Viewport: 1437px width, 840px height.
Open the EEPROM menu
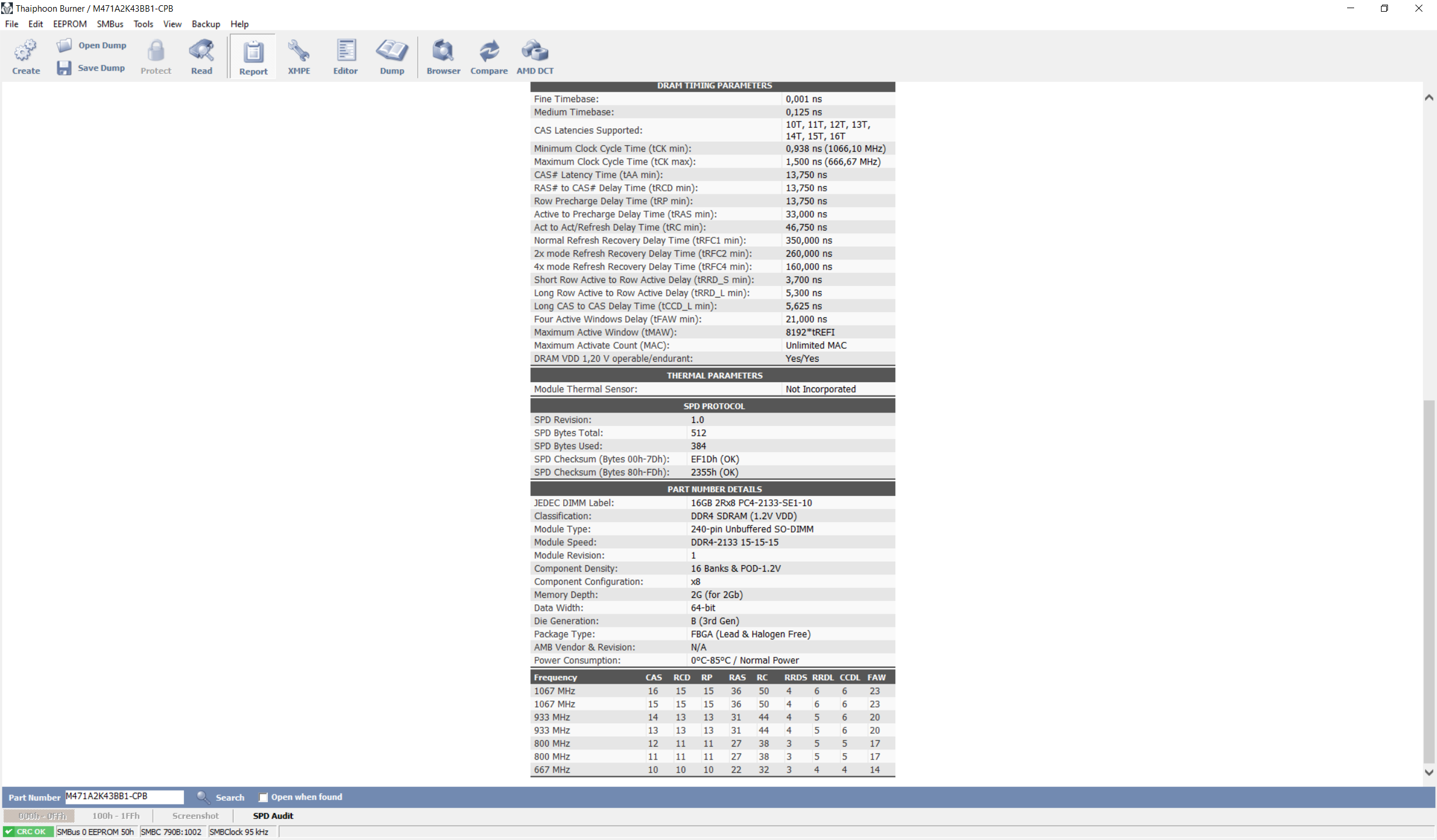pos(69,24)
